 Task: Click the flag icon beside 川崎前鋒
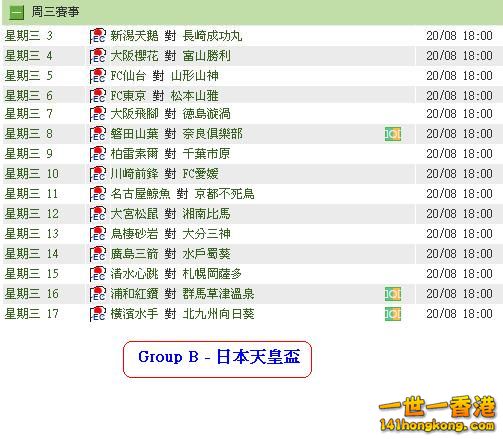point(98,174)
